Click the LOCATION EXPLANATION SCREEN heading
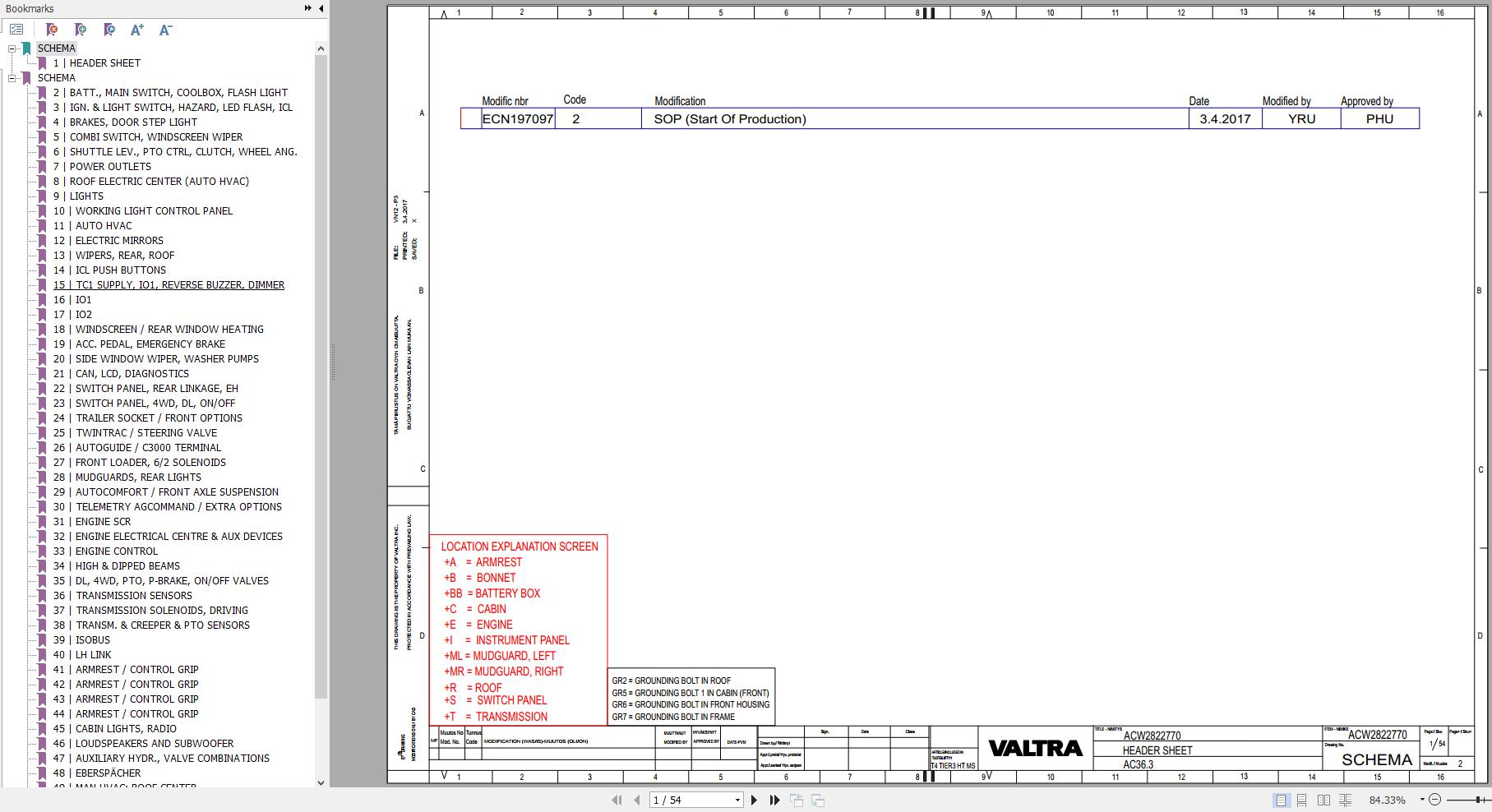1492x812 pixels. tap(520, 547)
